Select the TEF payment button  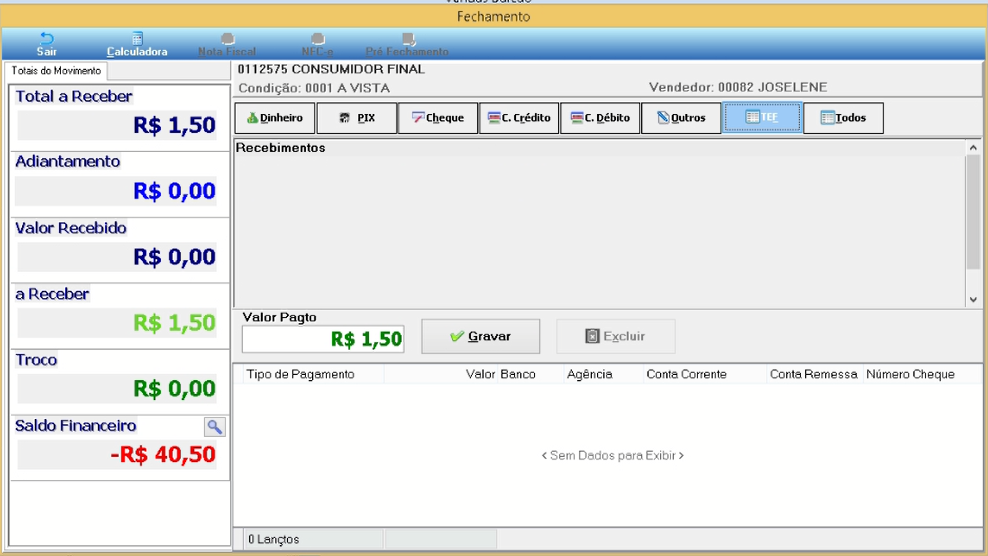[762, 118]
